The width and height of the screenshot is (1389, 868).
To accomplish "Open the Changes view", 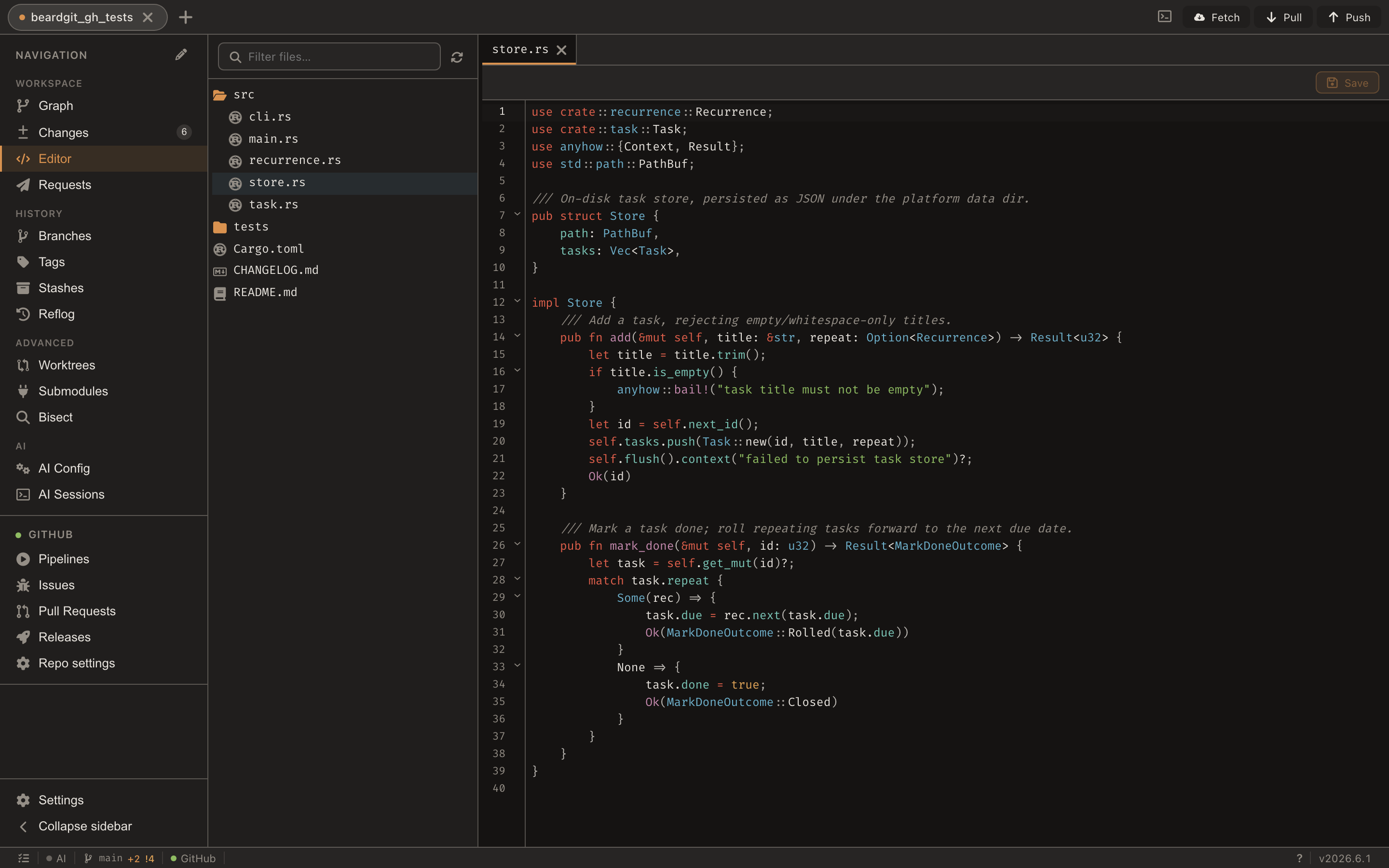I will tap(104, 132).
